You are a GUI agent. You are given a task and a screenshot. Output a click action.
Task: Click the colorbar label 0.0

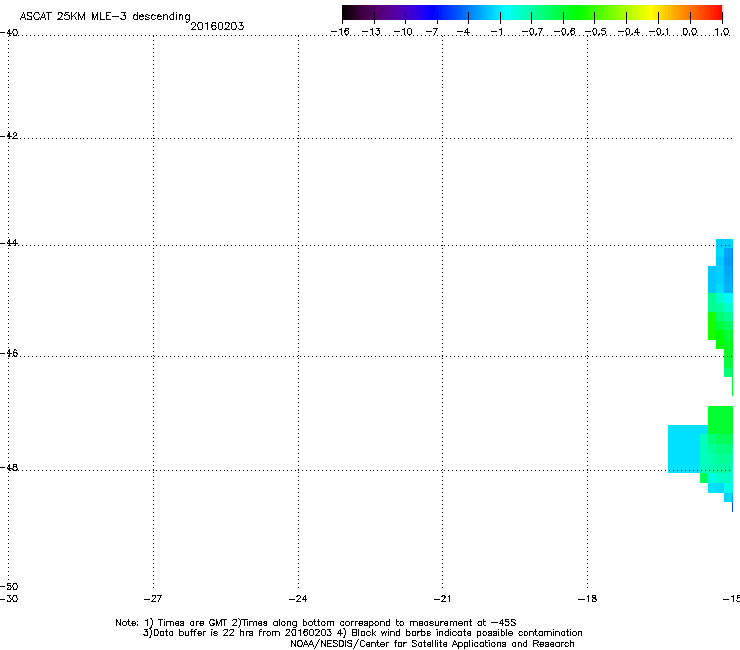[690, 32]
